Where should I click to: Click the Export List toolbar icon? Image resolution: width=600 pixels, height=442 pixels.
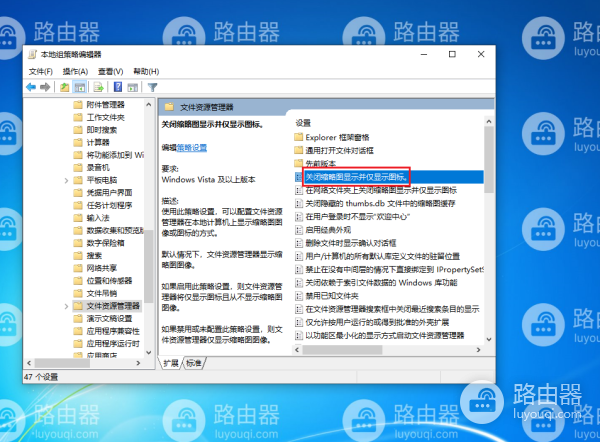pos(98,87)
